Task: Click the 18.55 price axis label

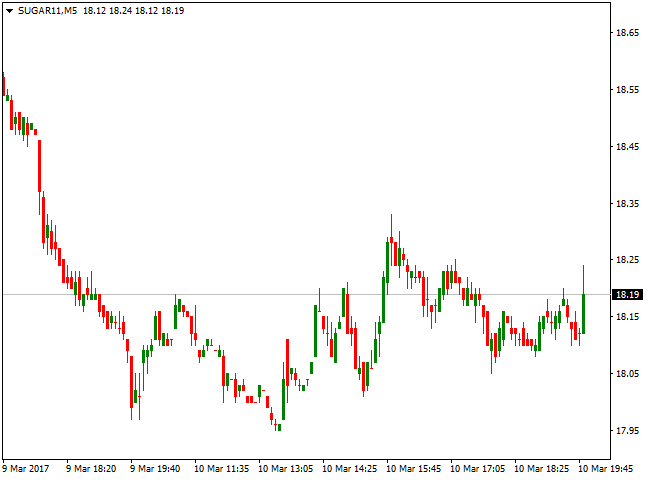Action: (628, 90)
